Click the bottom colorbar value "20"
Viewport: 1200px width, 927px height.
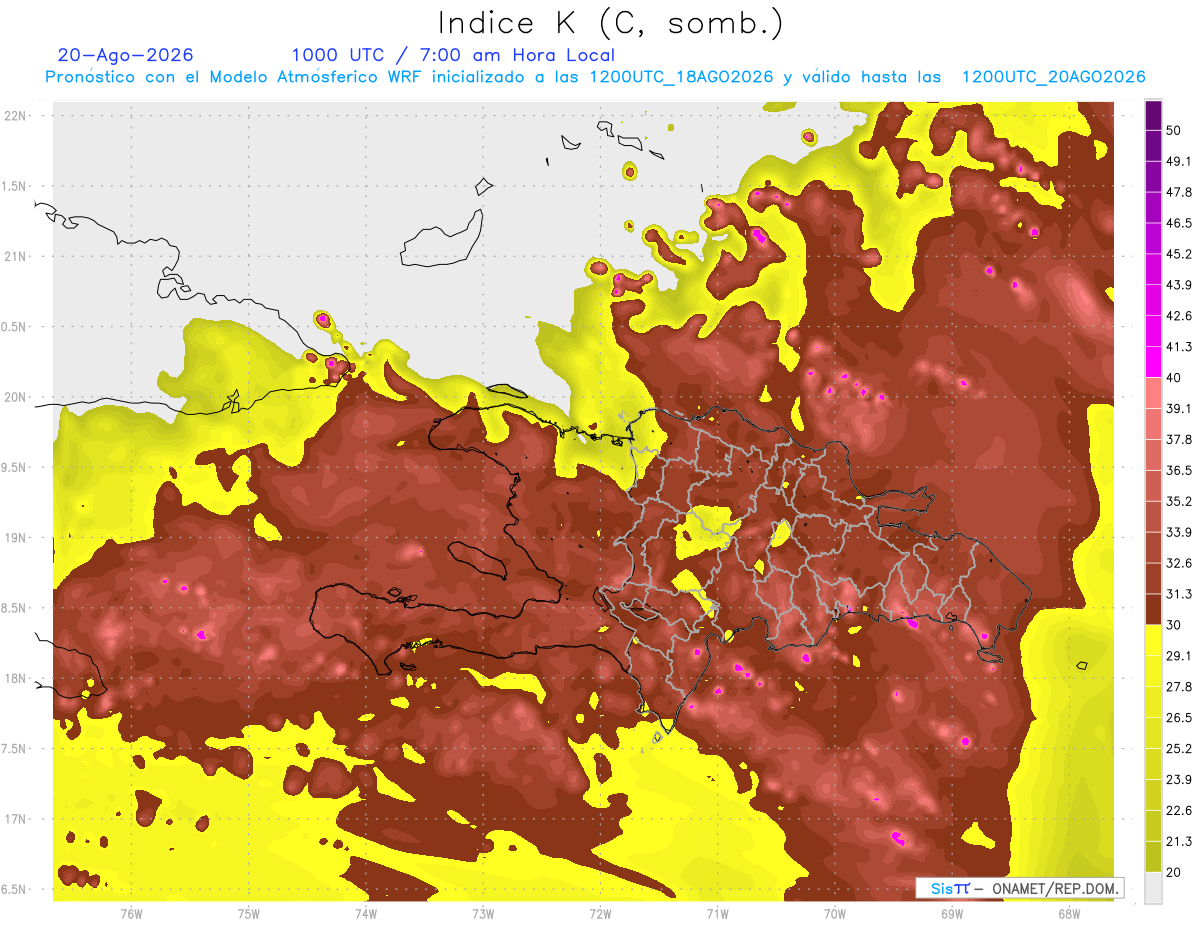(x=1173, y=872)
